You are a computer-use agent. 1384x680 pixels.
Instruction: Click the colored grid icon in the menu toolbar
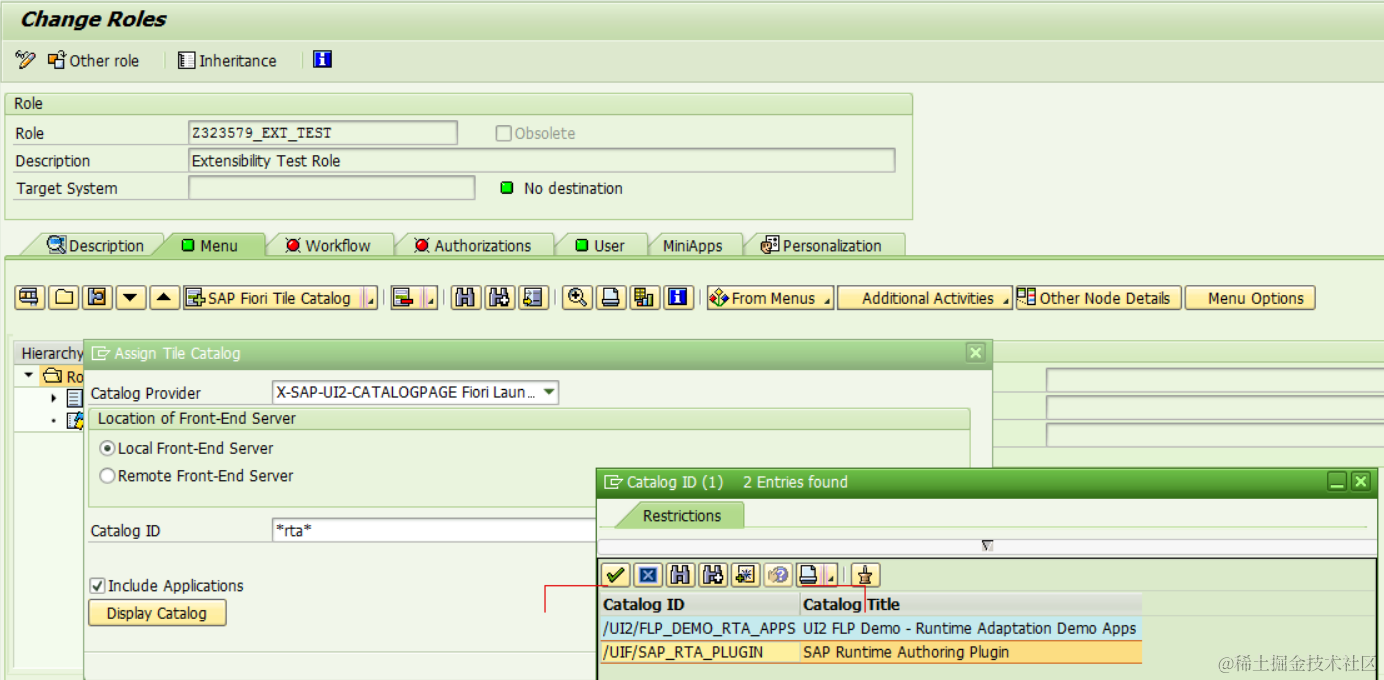[645, 298]
